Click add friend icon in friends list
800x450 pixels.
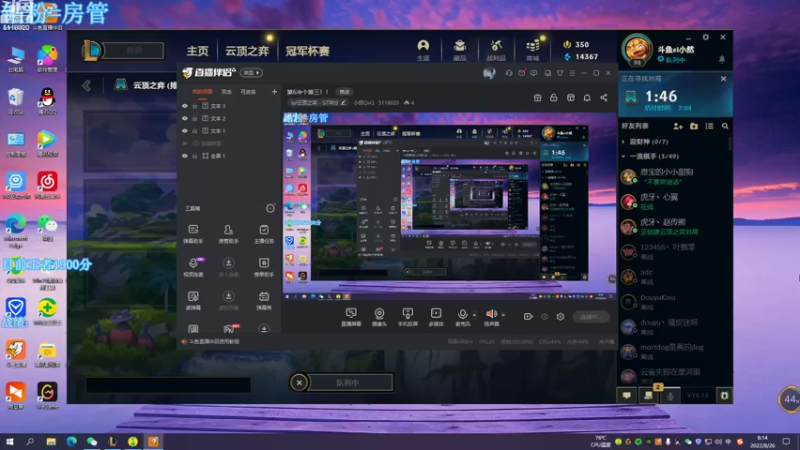tap(678, 126)
